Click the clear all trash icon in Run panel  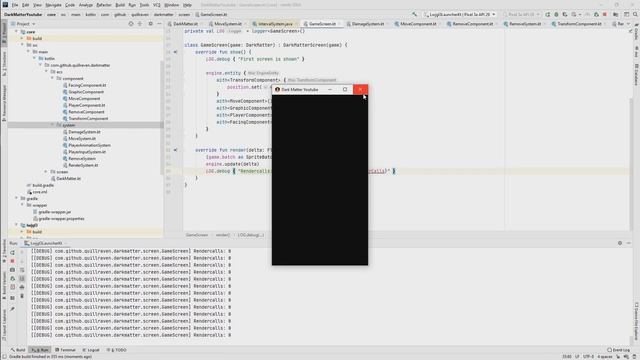click(22, 296)
